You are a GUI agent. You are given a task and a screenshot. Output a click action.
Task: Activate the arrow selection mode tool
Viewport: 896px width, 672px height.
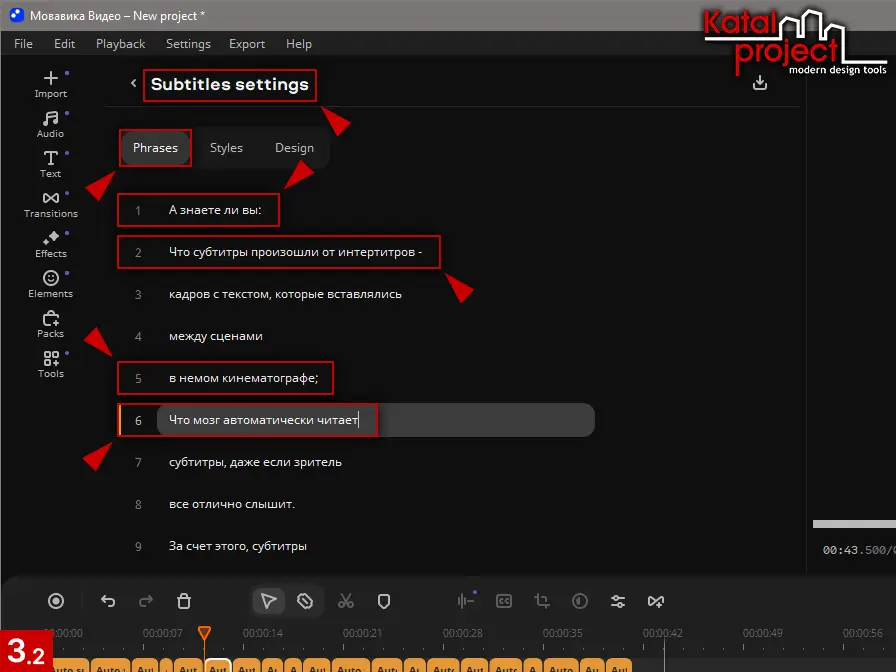[268, 601]
